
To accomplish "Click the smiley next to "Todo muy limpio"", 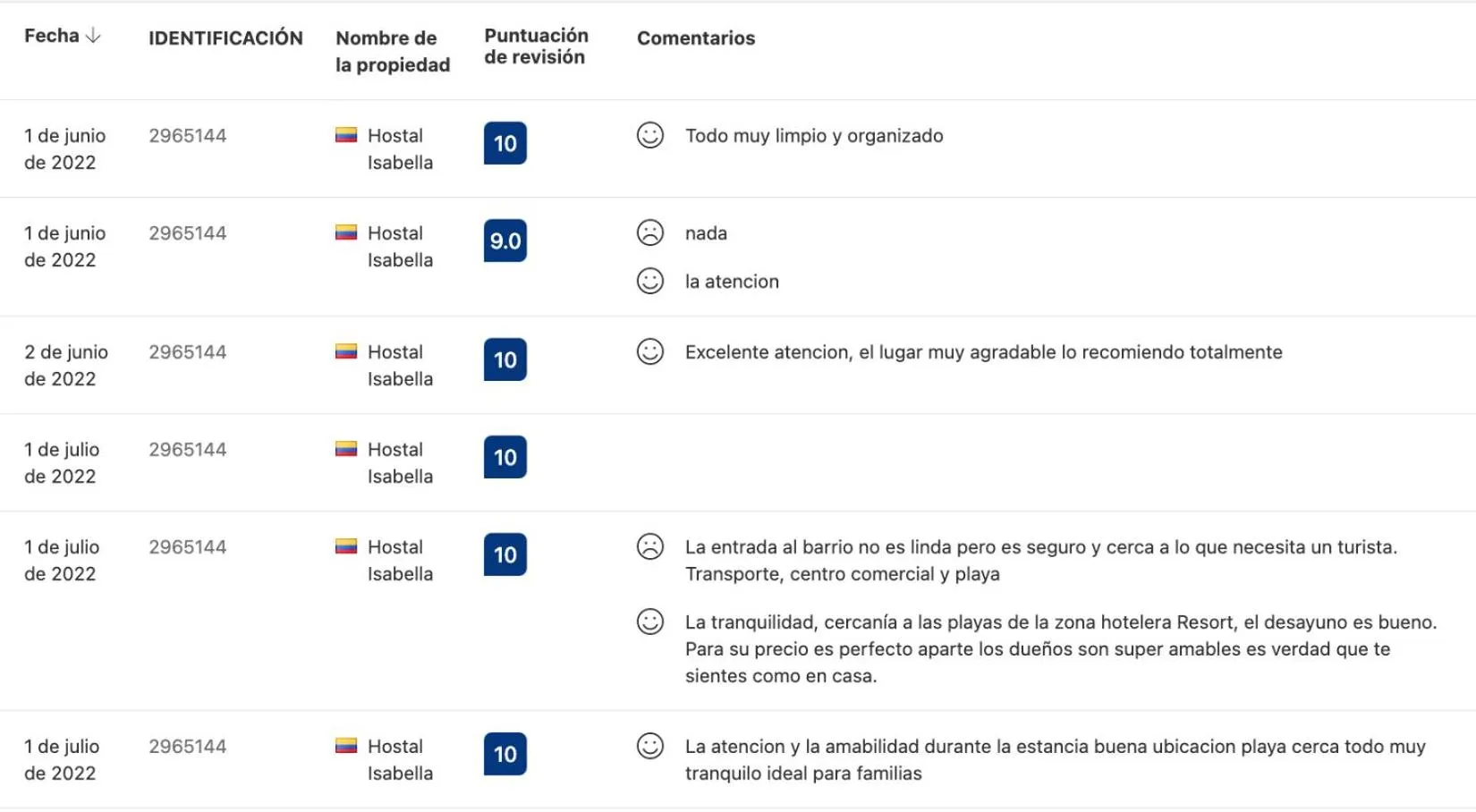I will tap(650, 136).
